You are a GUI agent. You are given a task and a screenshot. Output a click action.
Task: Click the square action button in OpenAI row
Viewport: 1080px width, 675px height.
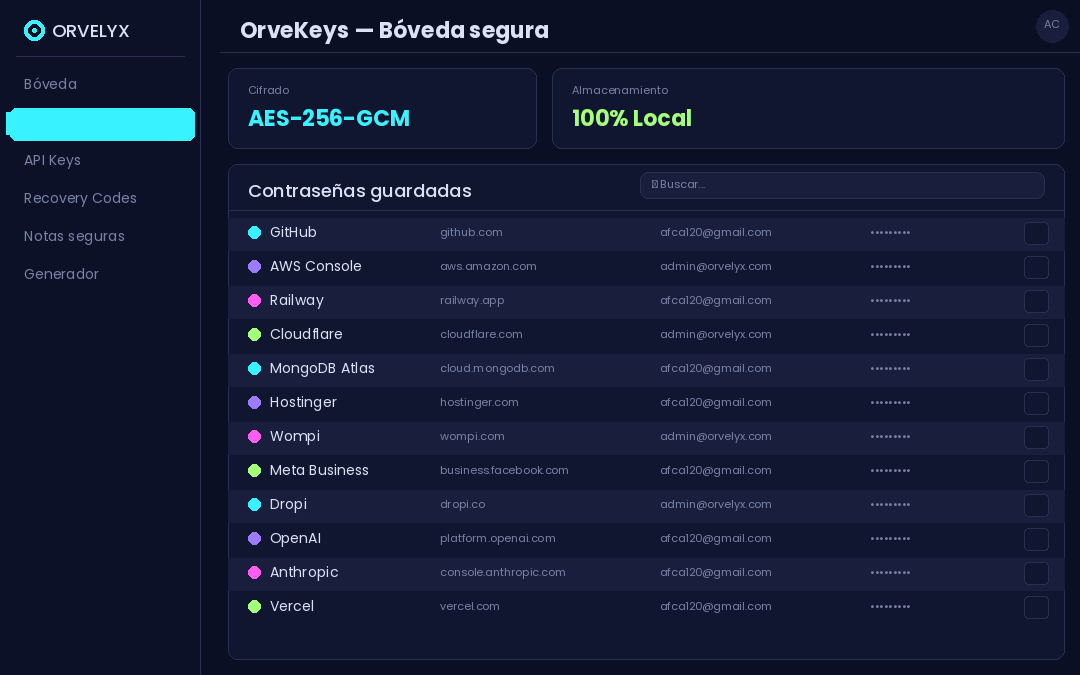[1036, 539]
